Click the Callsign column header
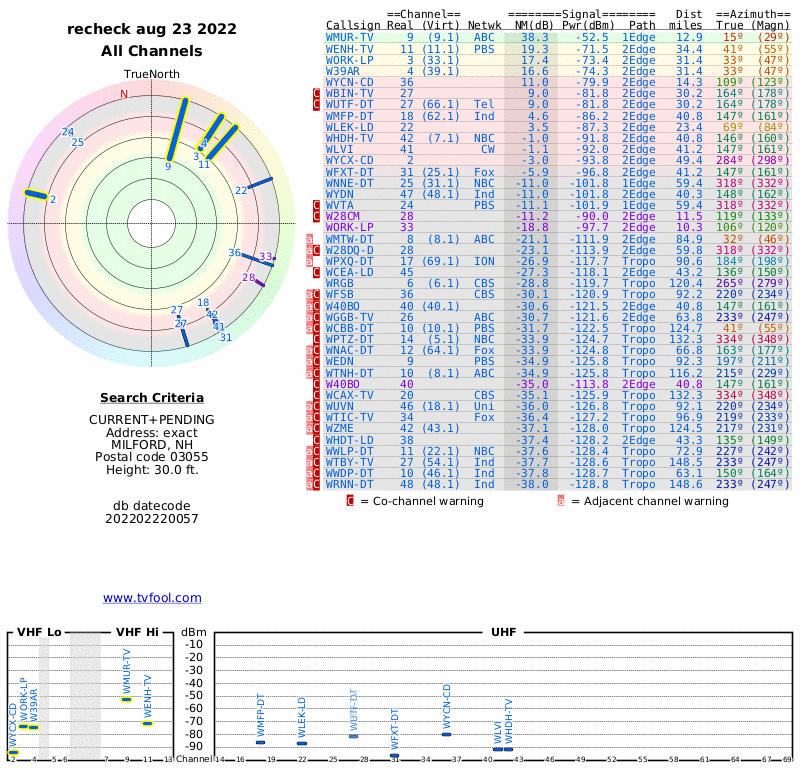This screenshot has width=800, height=768. [x=353, y=25]
